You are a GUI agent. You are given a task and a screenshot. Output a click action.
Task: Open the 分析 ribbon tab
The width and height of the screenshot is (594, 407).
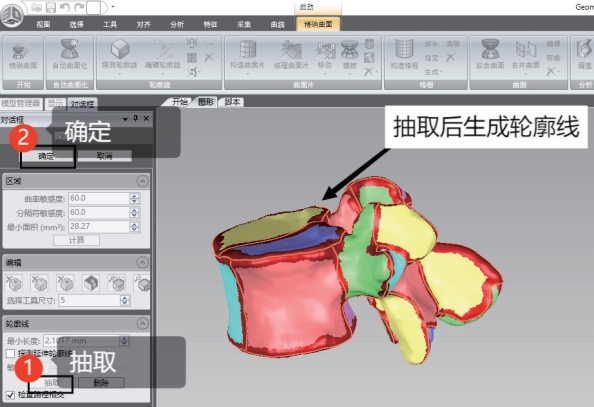pyautogui.click(x=177, y=25)
